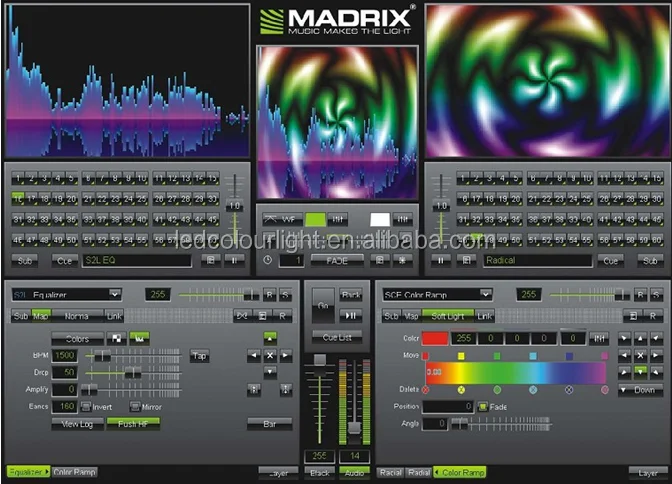Click the red Color swatch
The width and height of the screenshot is (672, 484).
tap(435, 338)
